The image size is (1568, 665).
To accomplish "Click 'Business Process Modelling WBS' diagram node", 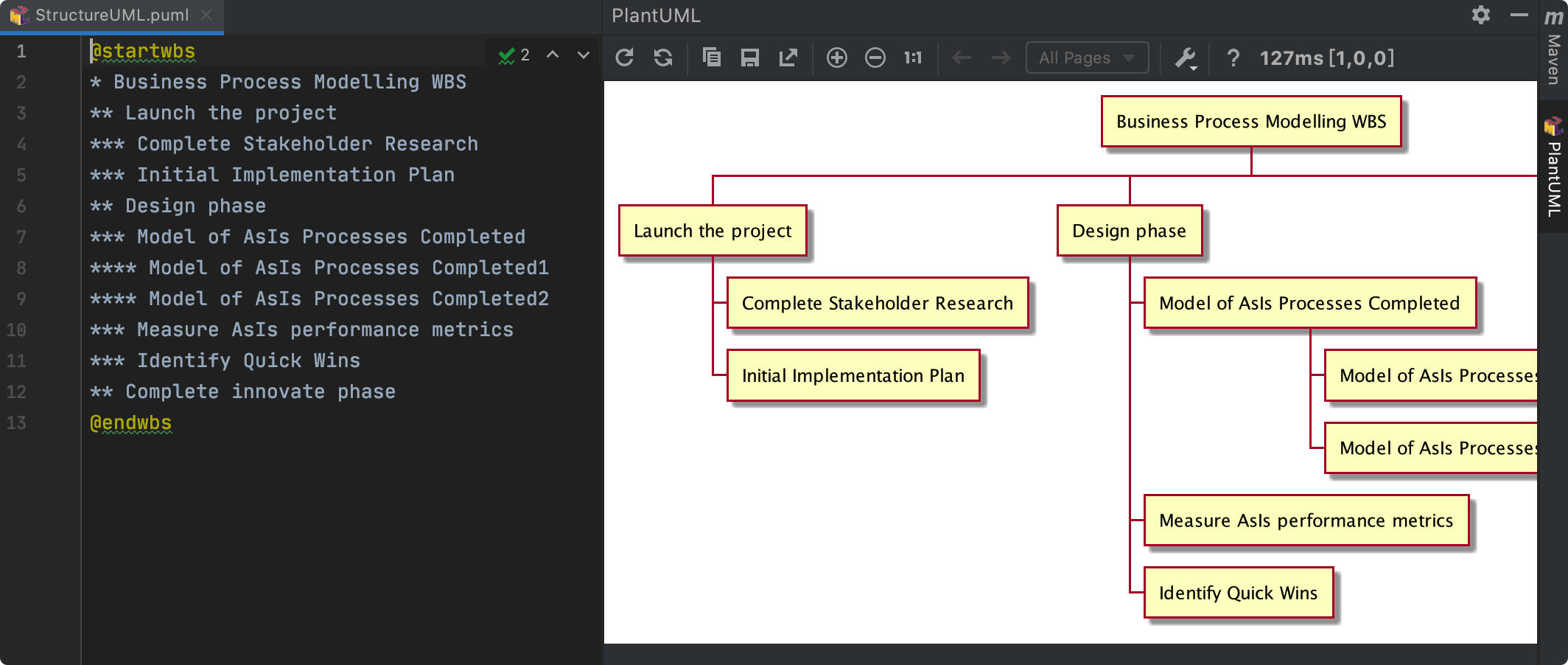I will tap(1251, 122).
